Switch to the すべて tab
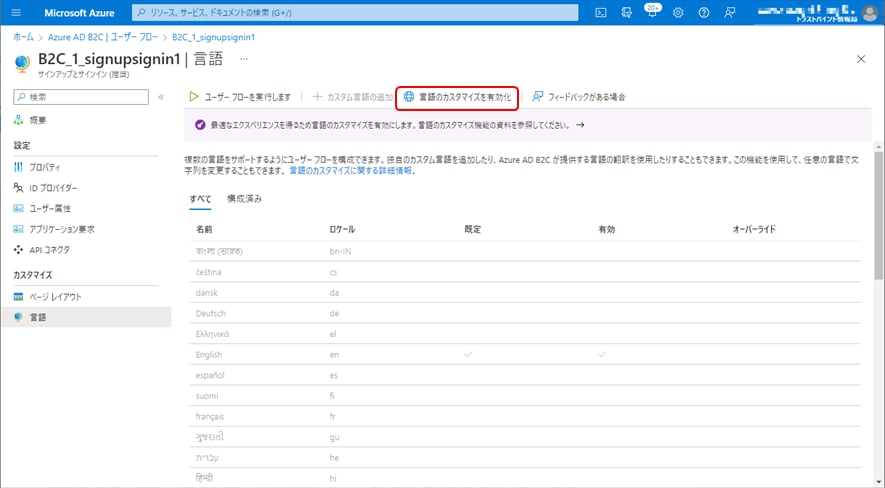 coord(200,199)
